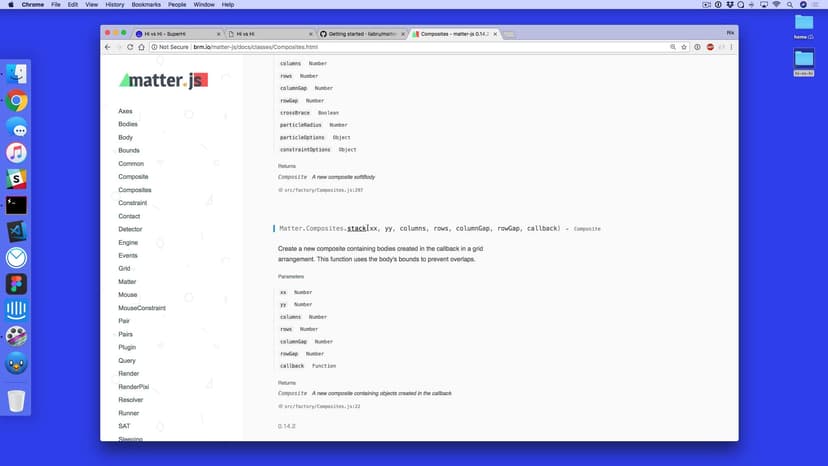
Task: Launch Visual Studio Code from the dock
Action: (x=16, y=232)
